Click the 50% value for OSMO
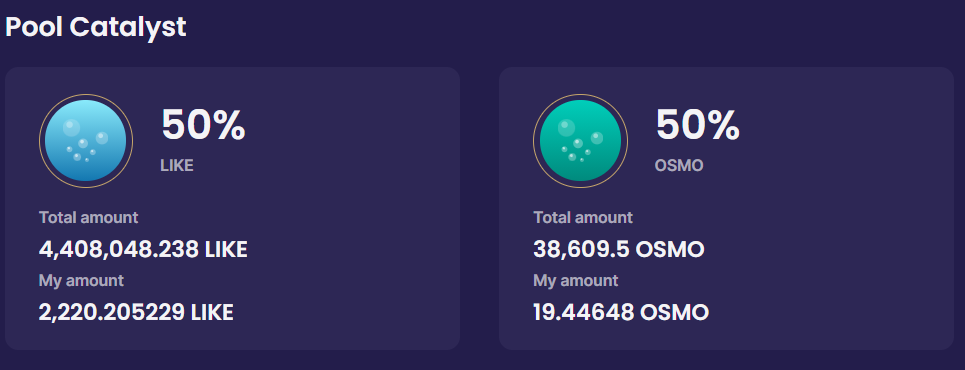Viewport: 965px width, 370px height. pos(697,125)
